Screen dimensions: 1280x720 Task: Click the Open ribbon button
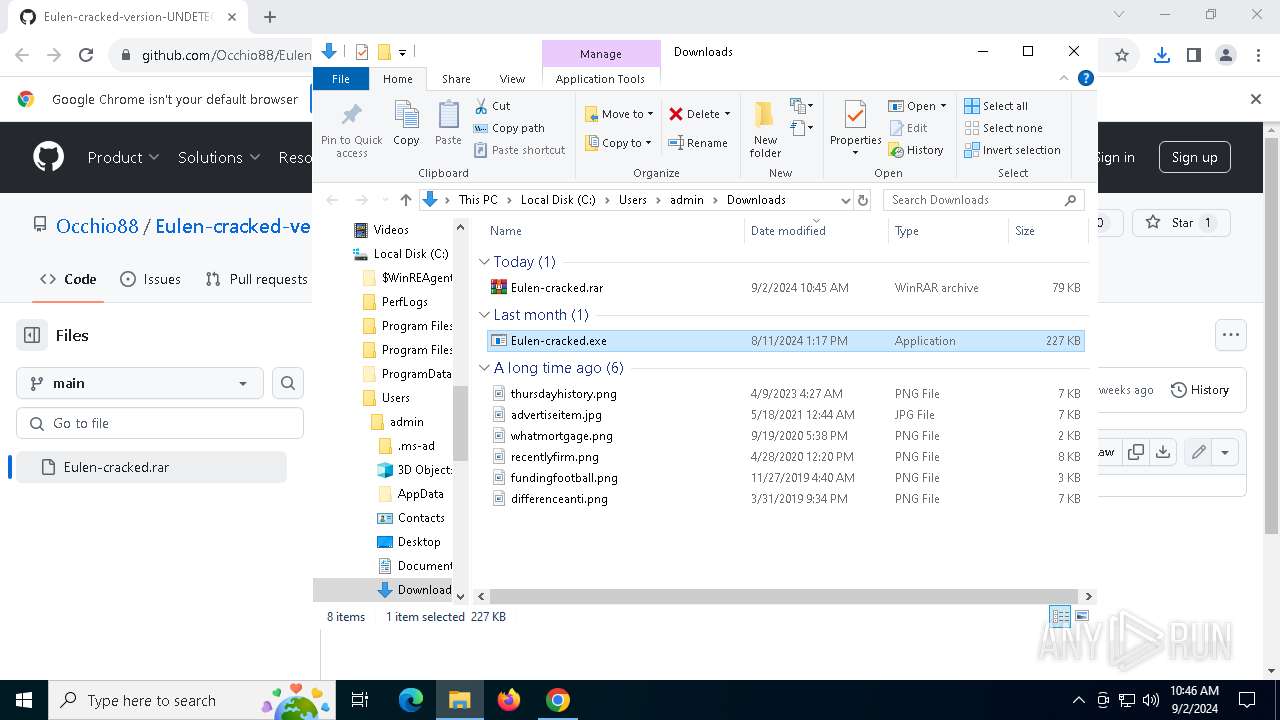pyautogui.click(x=913, y=106)
